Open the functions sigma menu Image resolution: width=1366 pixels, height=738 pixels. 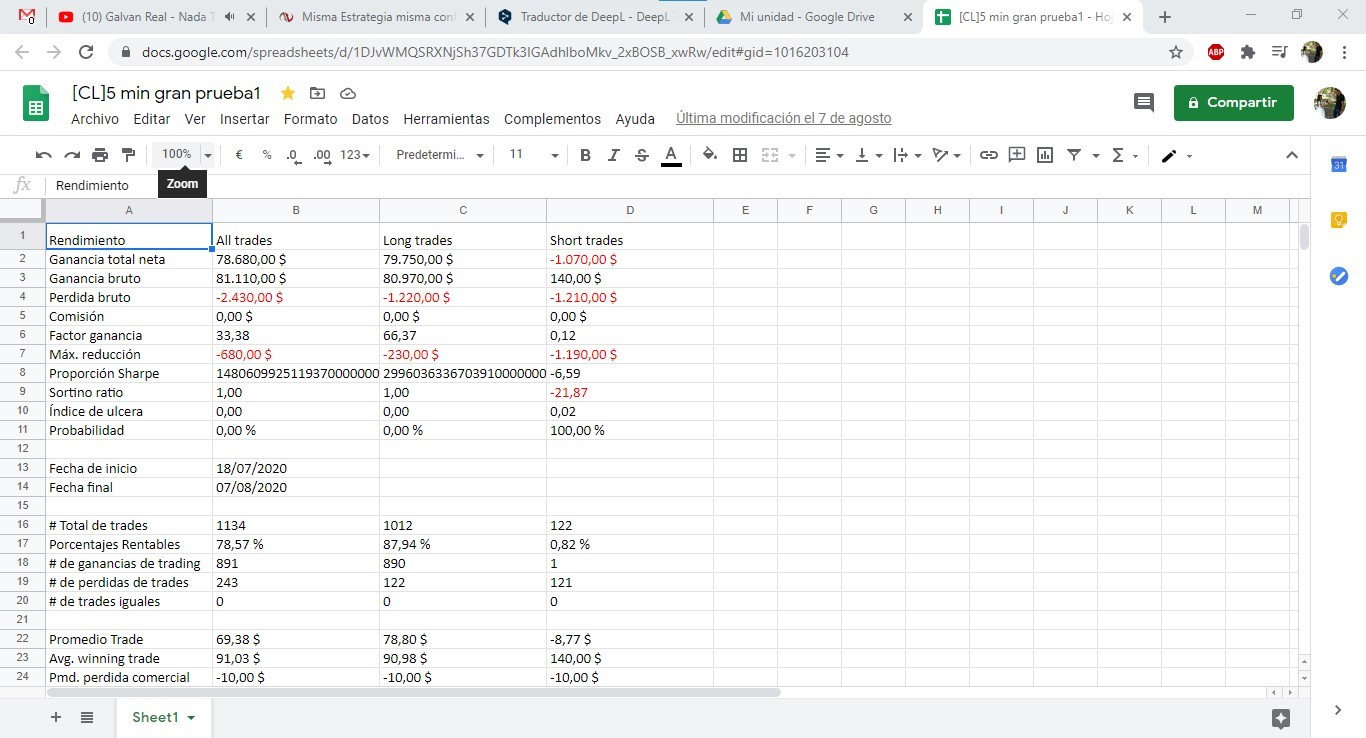click(x=1125, y=155)
